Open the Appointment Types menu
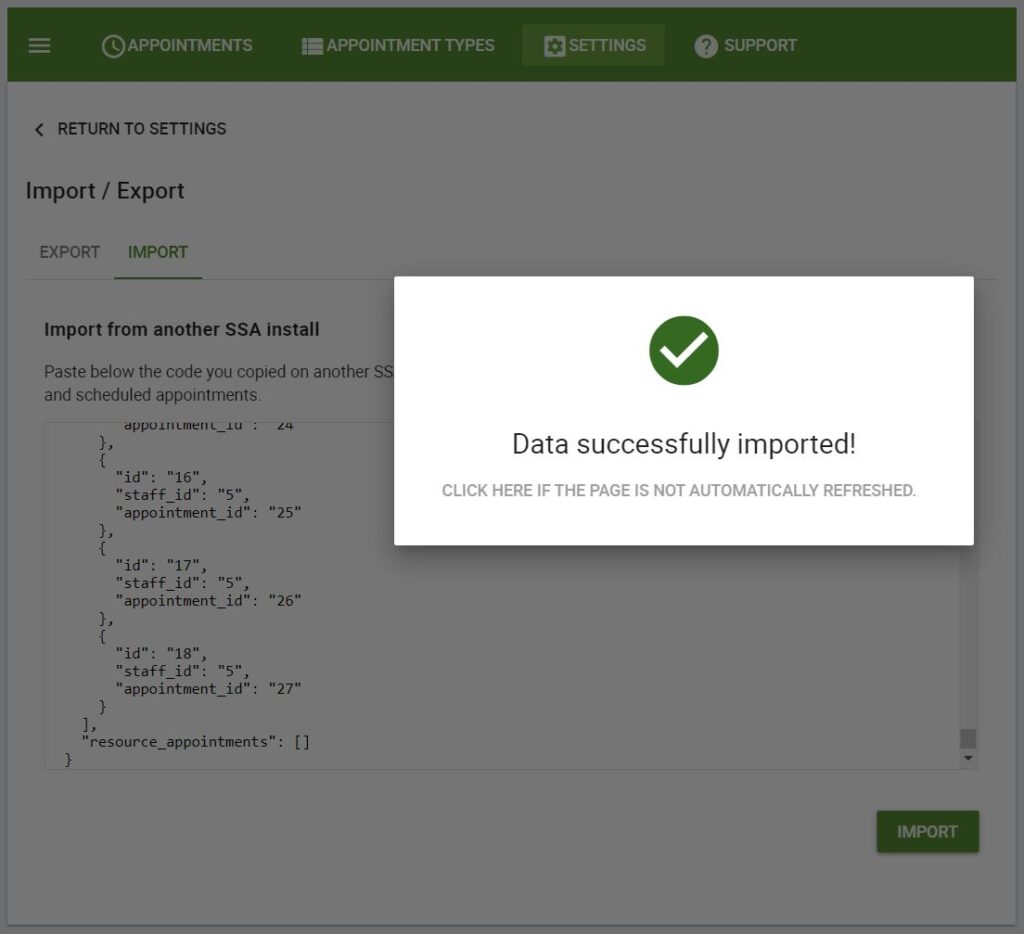This screenshot has height=934, width=1024. click(x=398, y=46)
